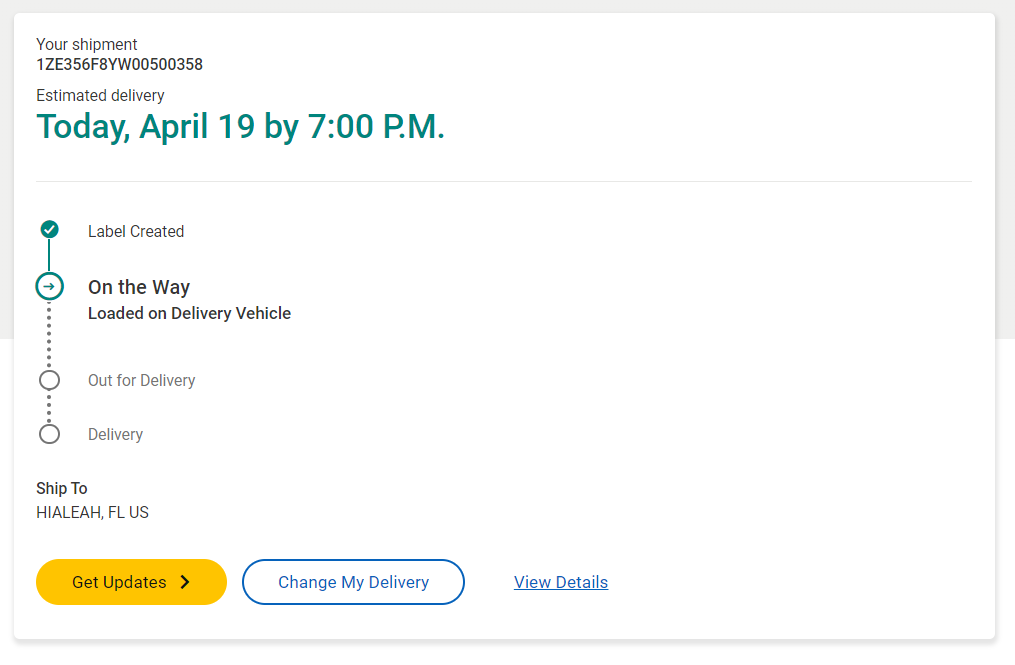
Task: Click the Out for Delivery step label
Action: pyautogui.click(x=141, y=380)
